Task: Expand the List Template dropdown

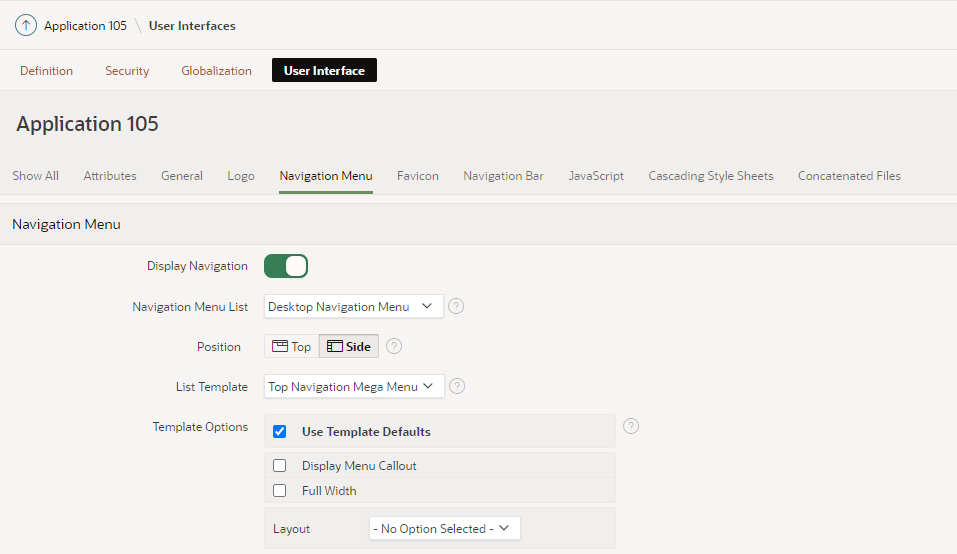Action: (354, 386)
